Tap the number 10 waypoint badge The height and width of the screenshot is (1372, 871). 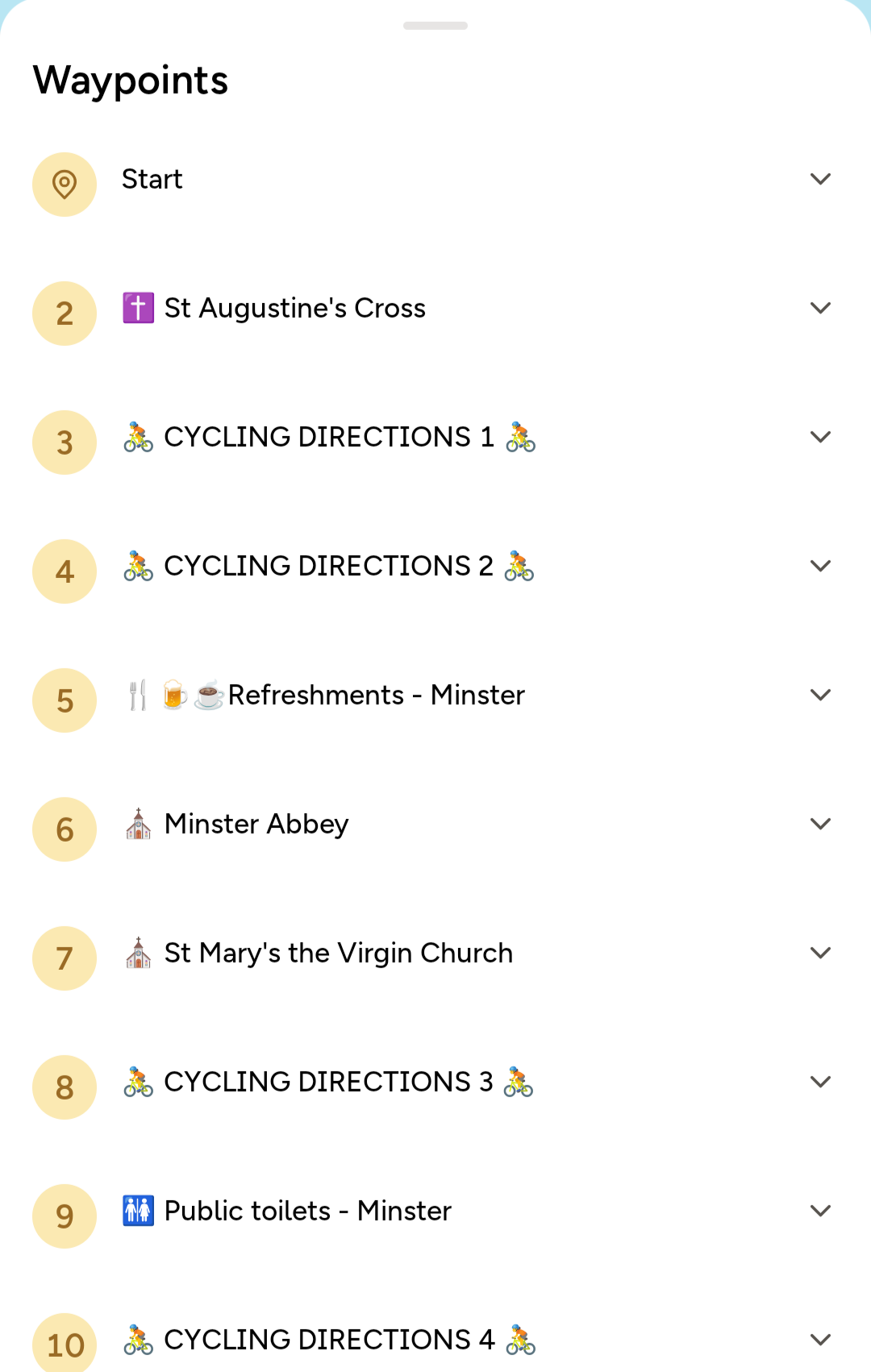point(65,1344)
